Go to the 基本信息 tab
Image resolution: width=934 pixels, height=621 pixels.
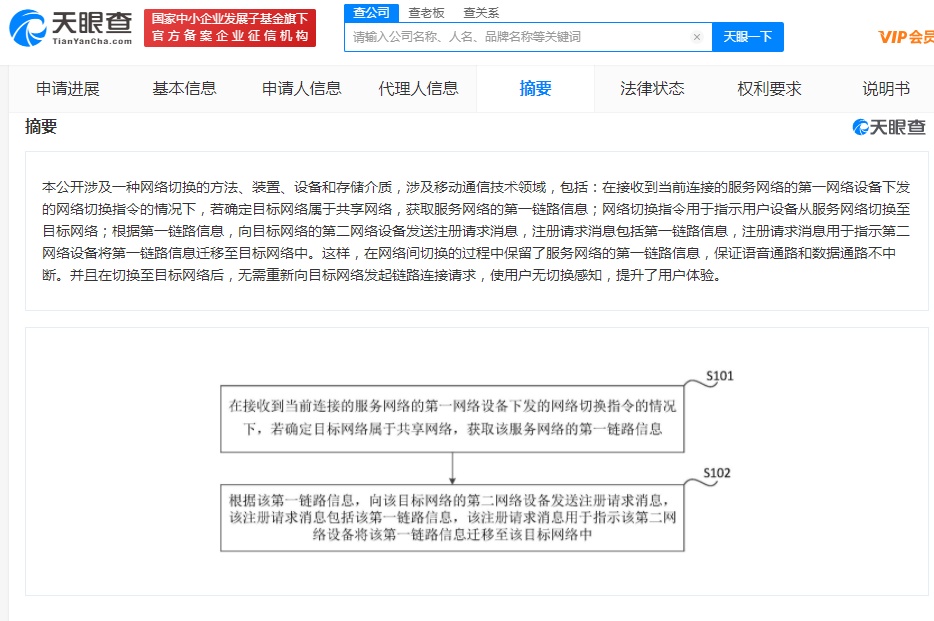(x=184, y=89)
